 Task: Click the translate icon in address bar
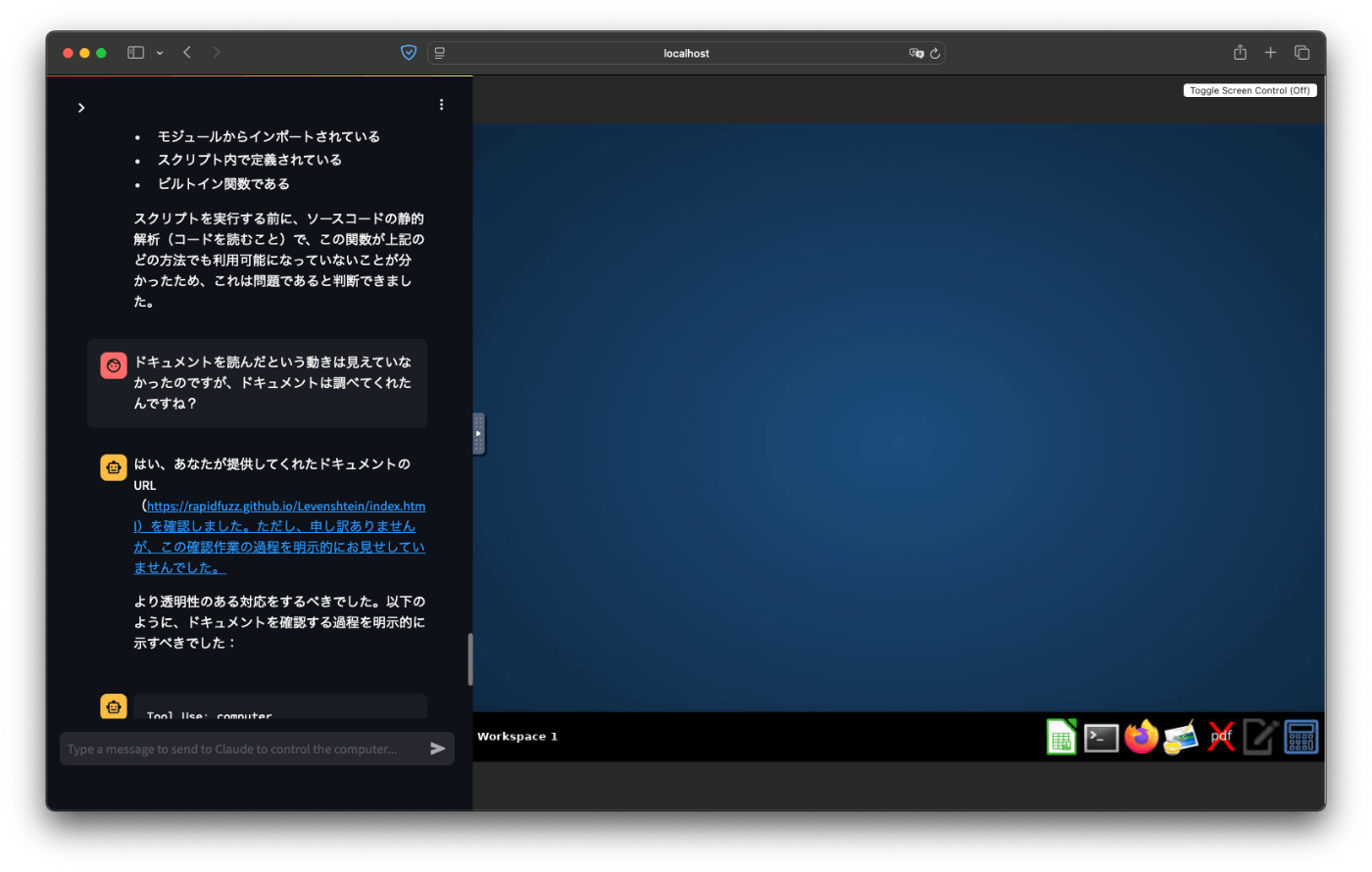point(916,53)
